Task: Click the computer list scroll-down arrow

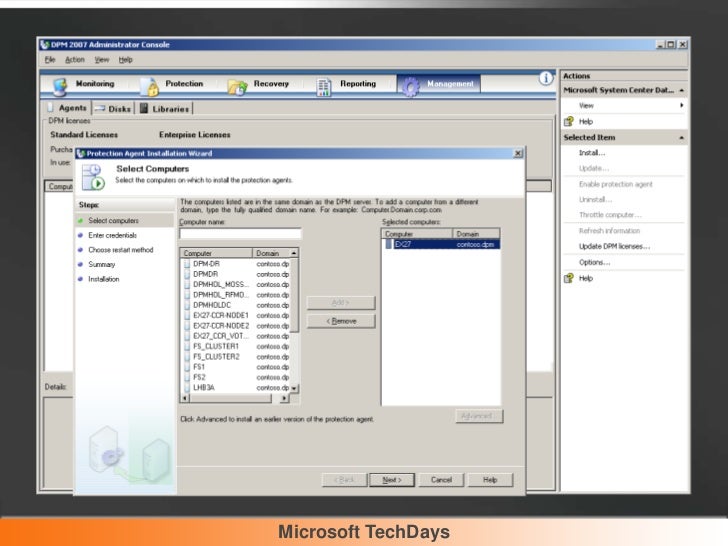Action: 294,388
